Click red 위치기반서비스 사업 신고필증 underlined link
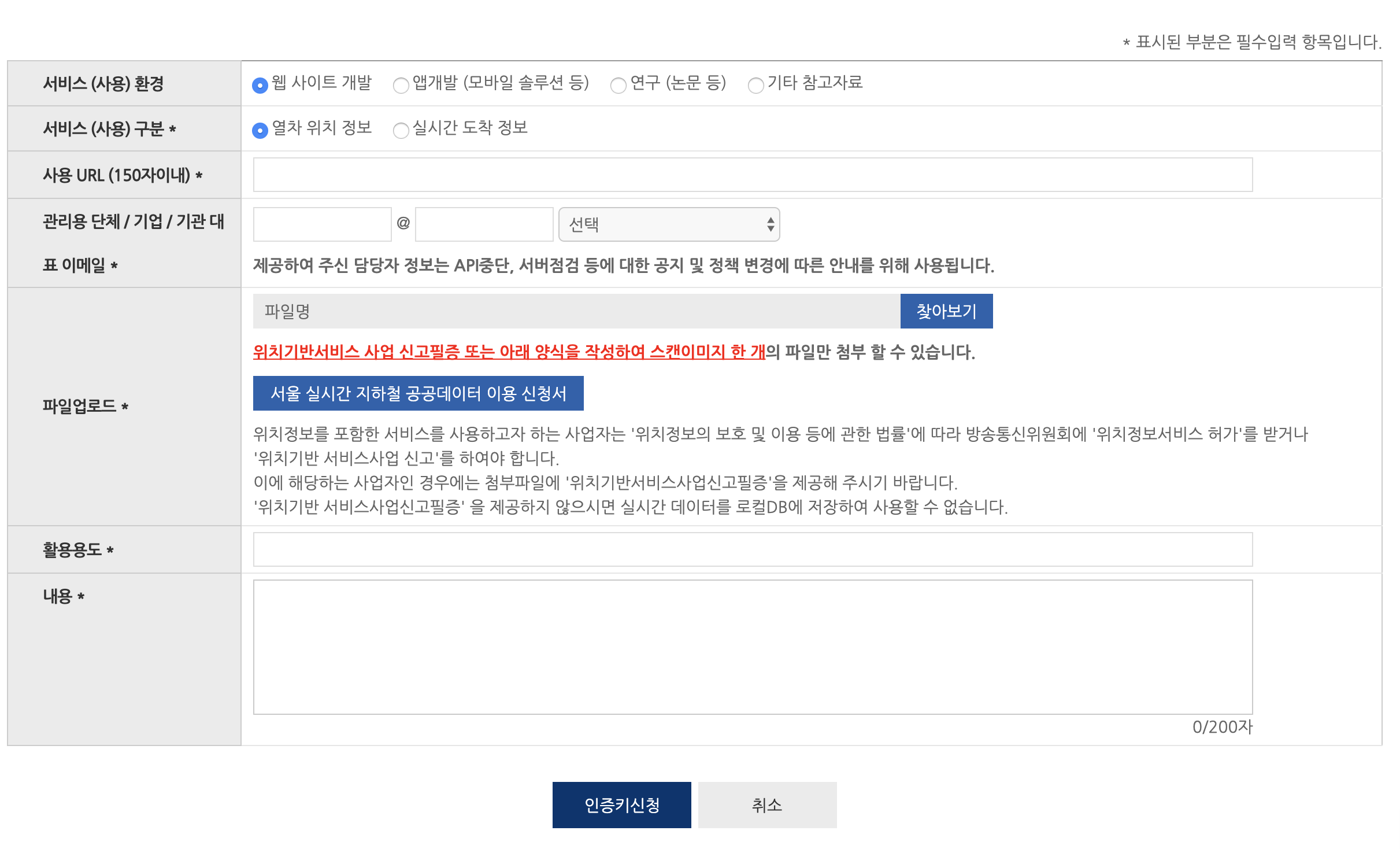The height and width of the screenshot is (849, 1400). (509, 352)
